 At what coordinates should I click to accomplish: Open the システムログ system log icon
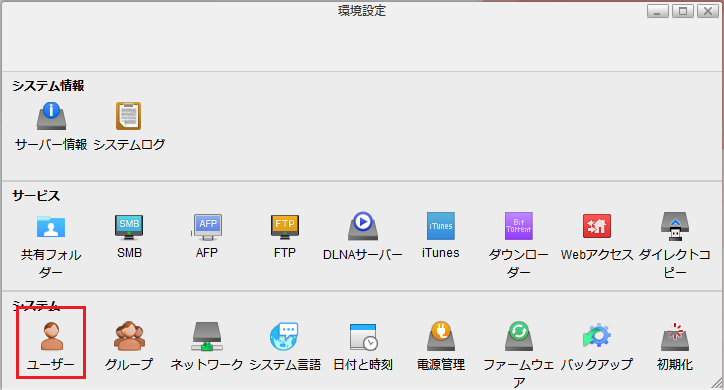128,116
